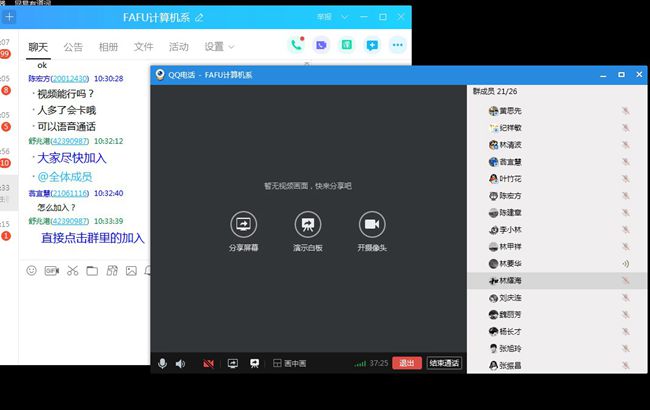650x410 pixels.
Task: Open the emoji picker in chat toolbar
Action: tap(31, 270)
